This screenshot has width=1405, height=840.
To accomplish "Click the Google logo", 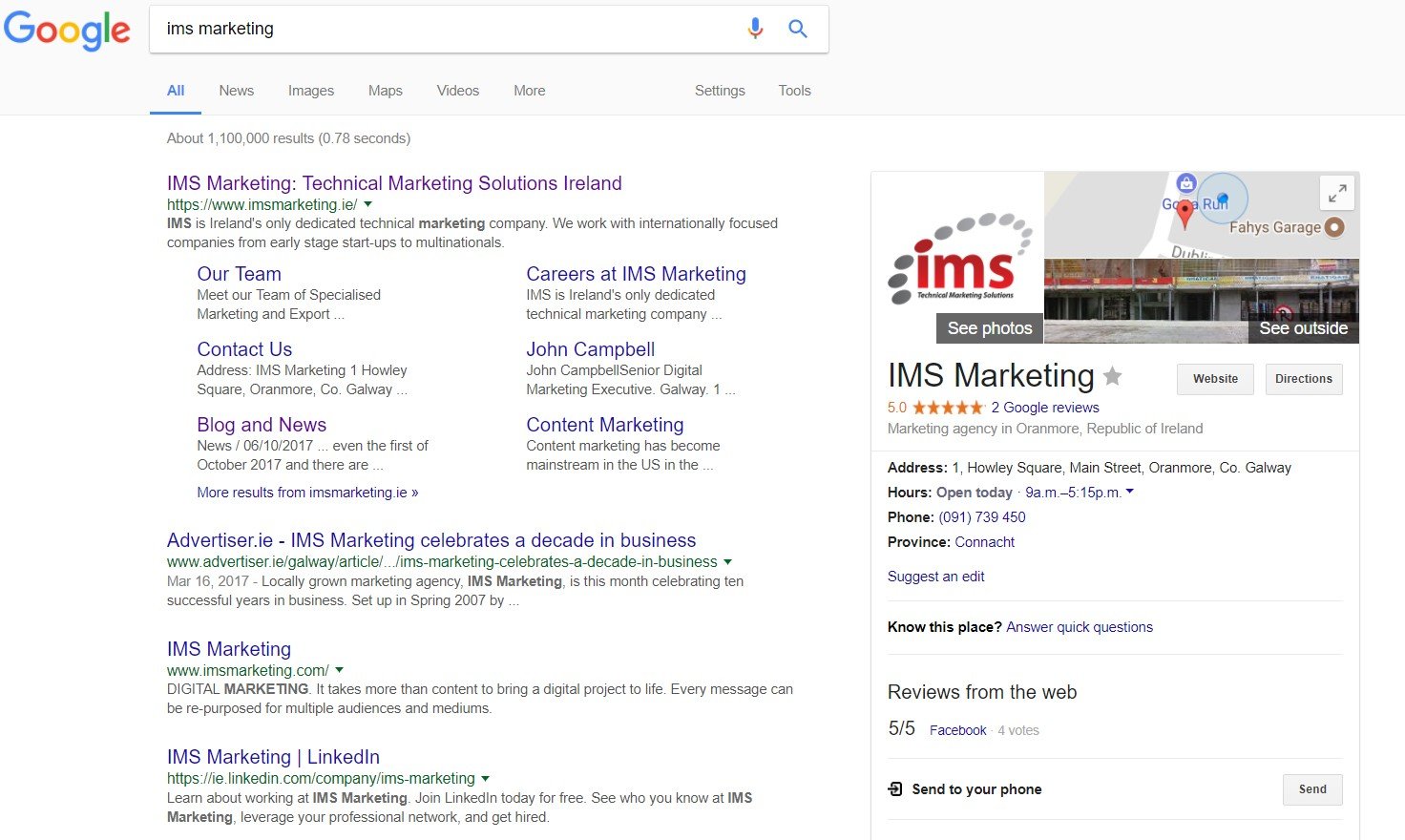I will [67, 30].
